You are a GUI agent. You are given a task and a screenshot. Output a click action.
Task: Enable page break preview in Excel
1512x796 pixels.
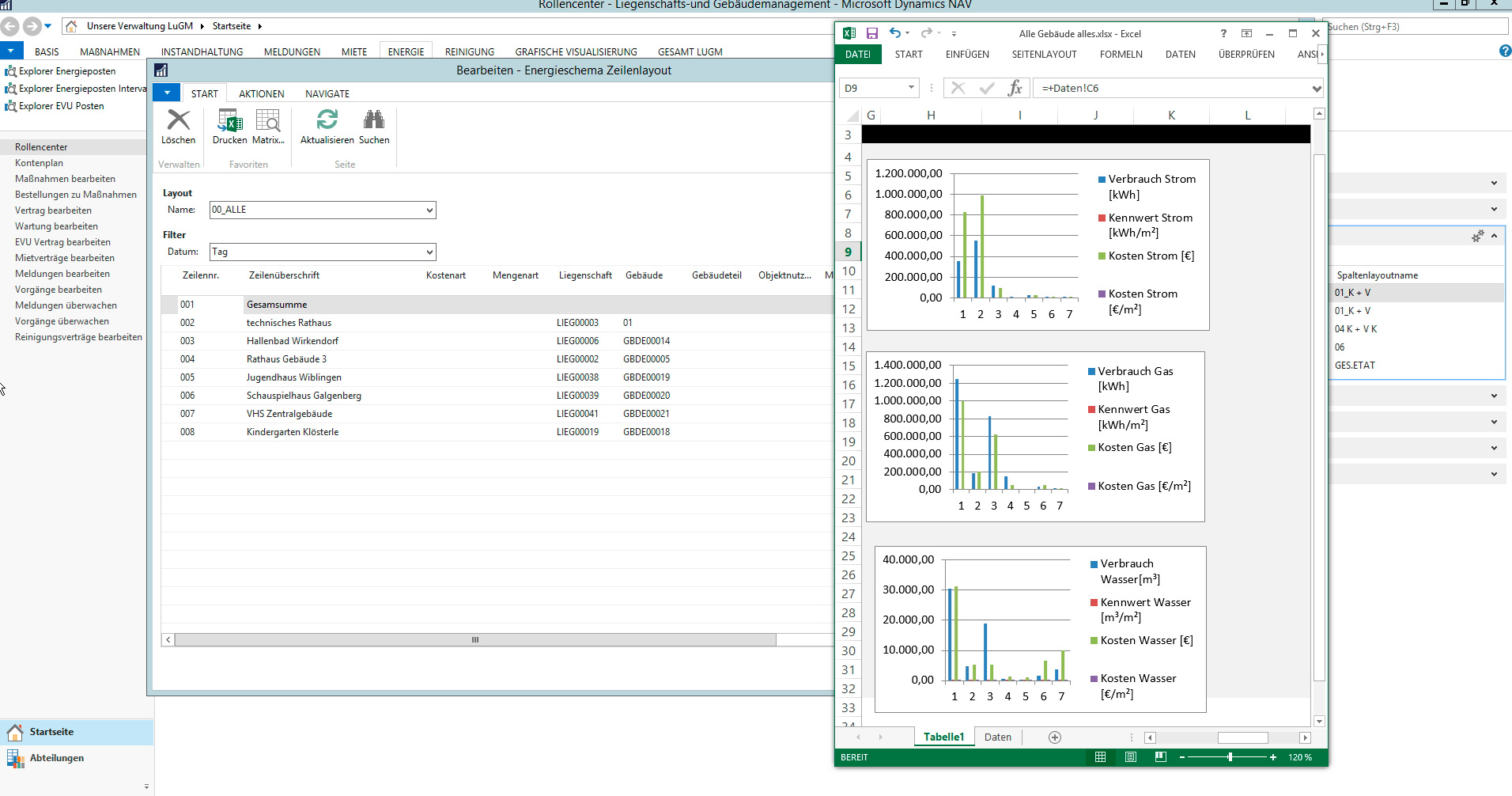(1160, 757)
